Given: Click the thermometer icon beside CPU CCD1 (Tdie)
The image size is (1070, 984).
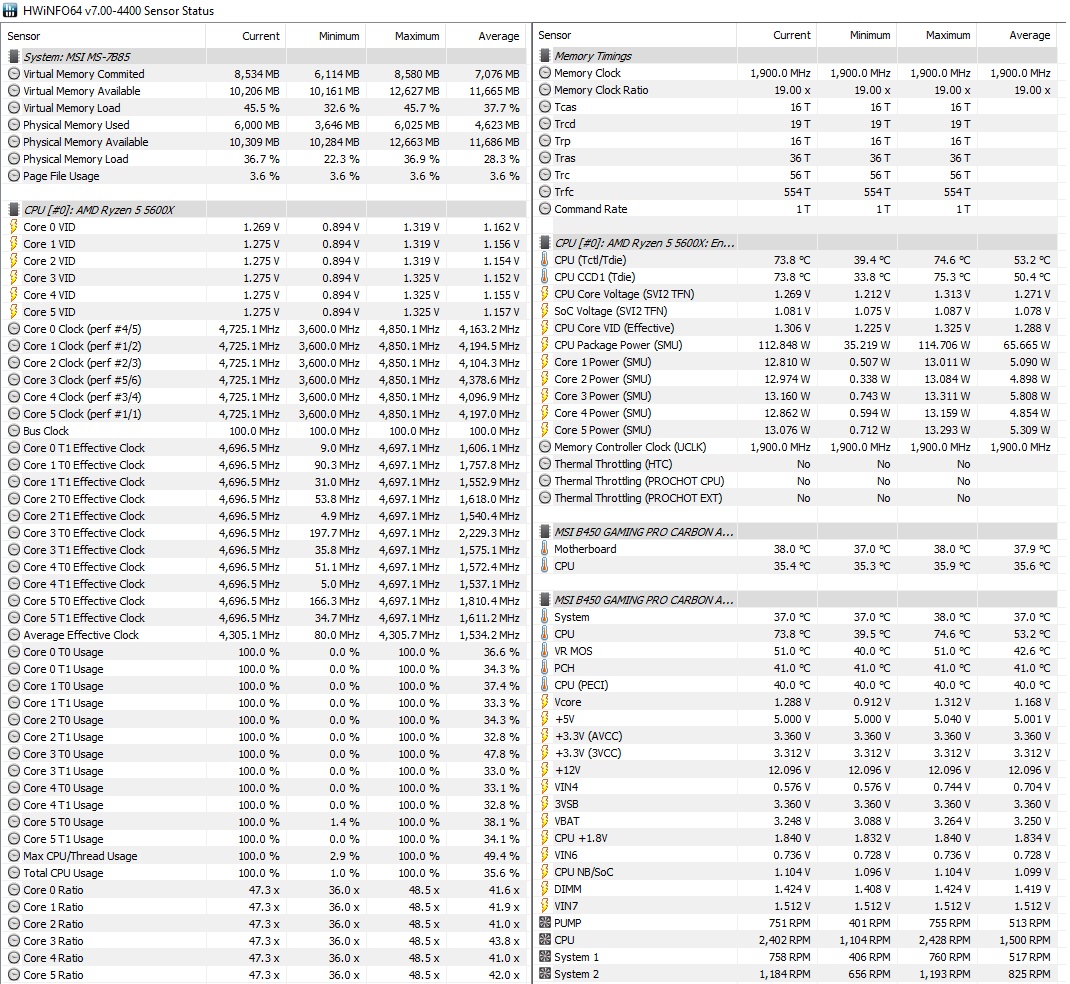Looking at the screenshot, I should pyautogui.click(x=545, y=276).
